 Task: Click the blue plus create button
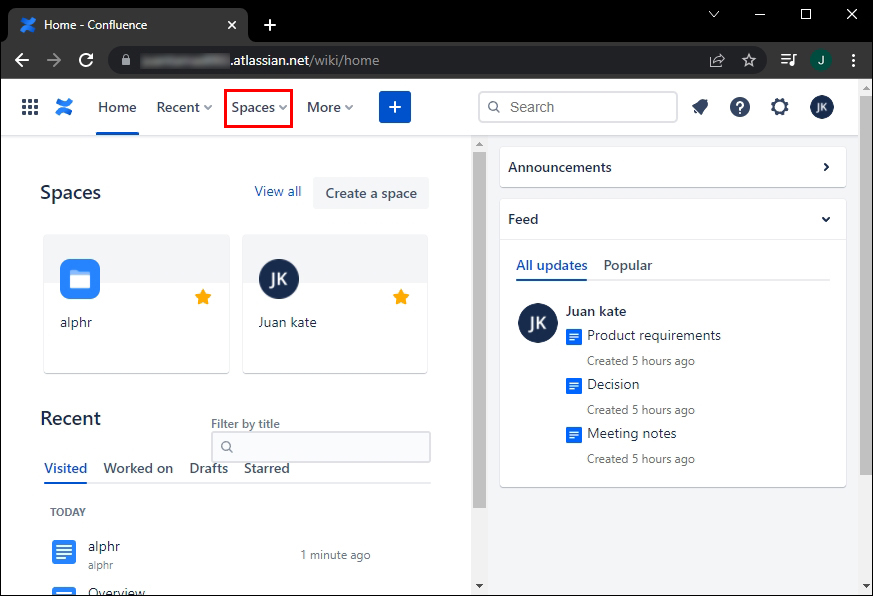(x=395, y=107)
